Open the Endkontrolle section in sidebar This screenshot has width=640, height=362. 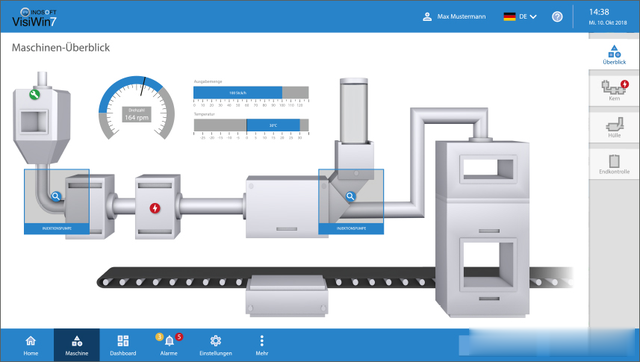[614, 164]
